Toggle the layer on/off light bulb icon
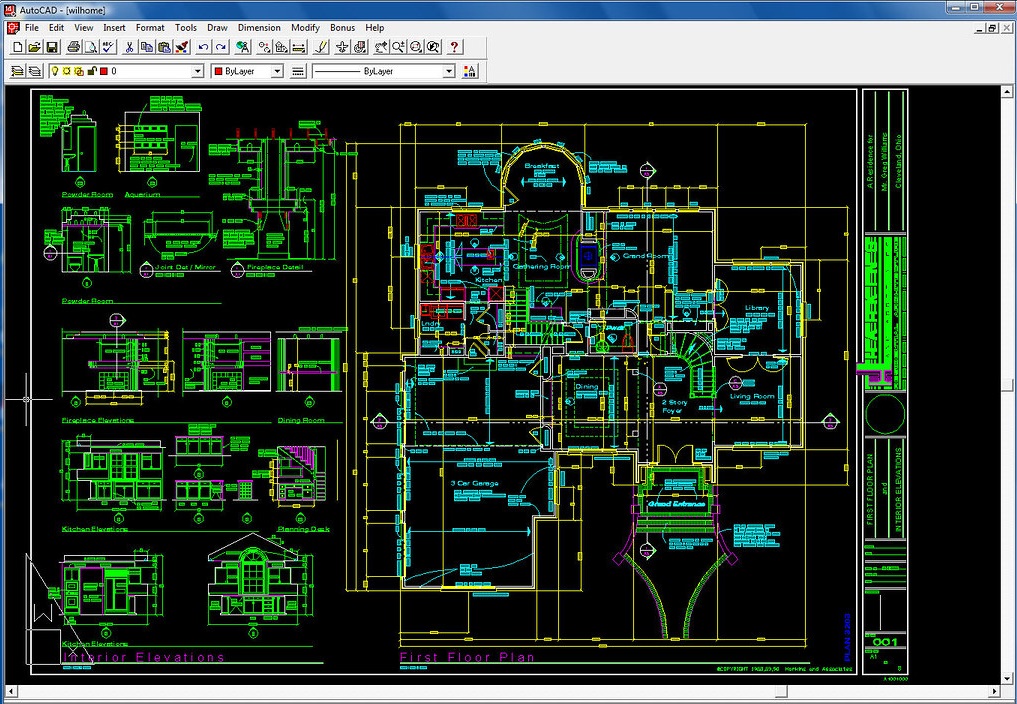 click(x=55, y=72)
